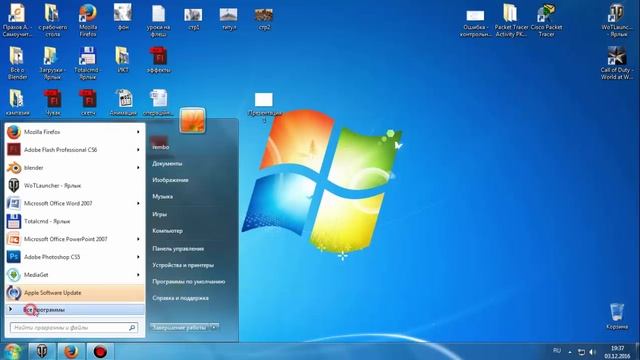Expand Mozilla Firefox jump list arrow

138,132
